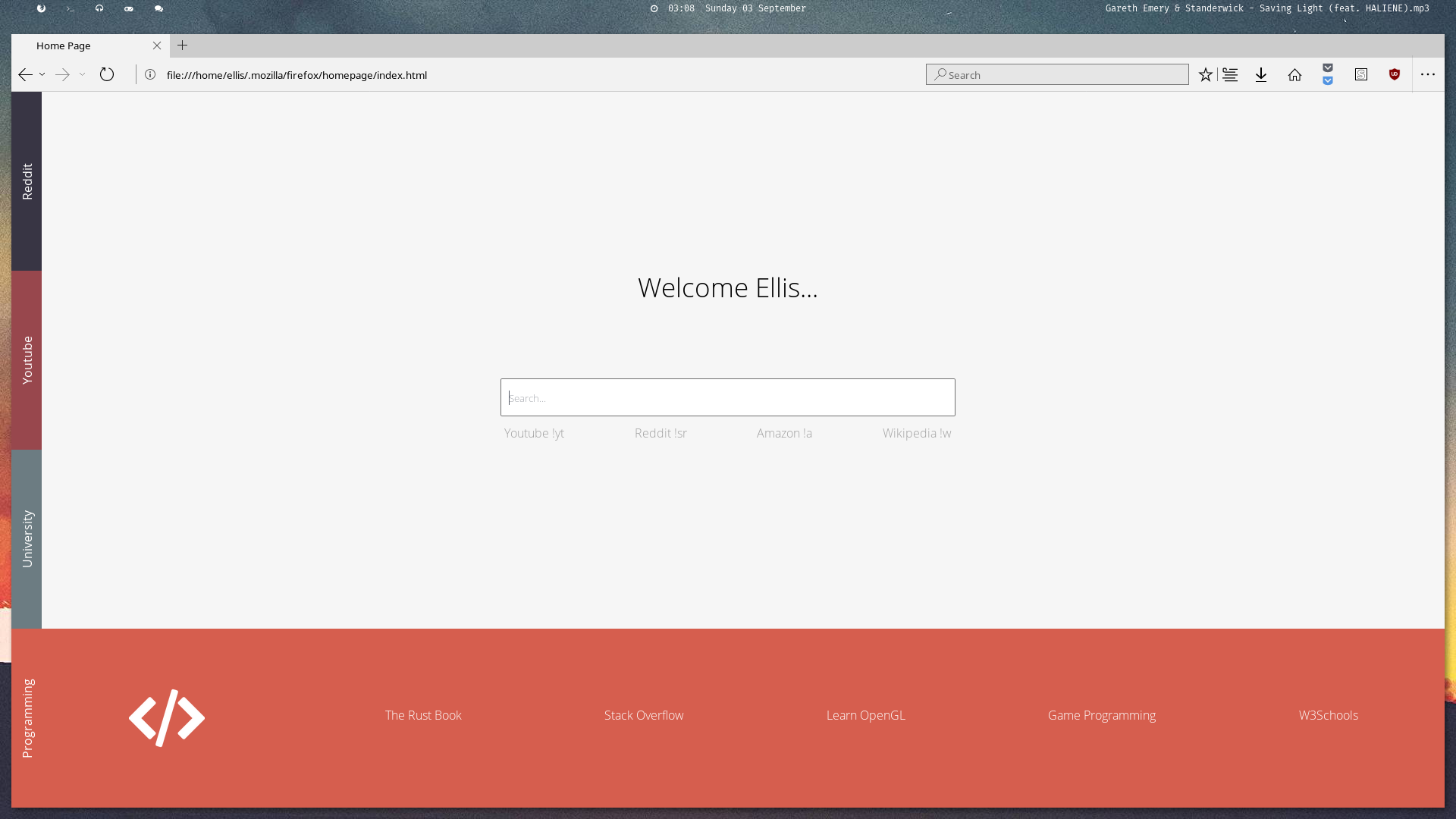
Task: Open the Stack Overflow link
Action: [644, 715]
